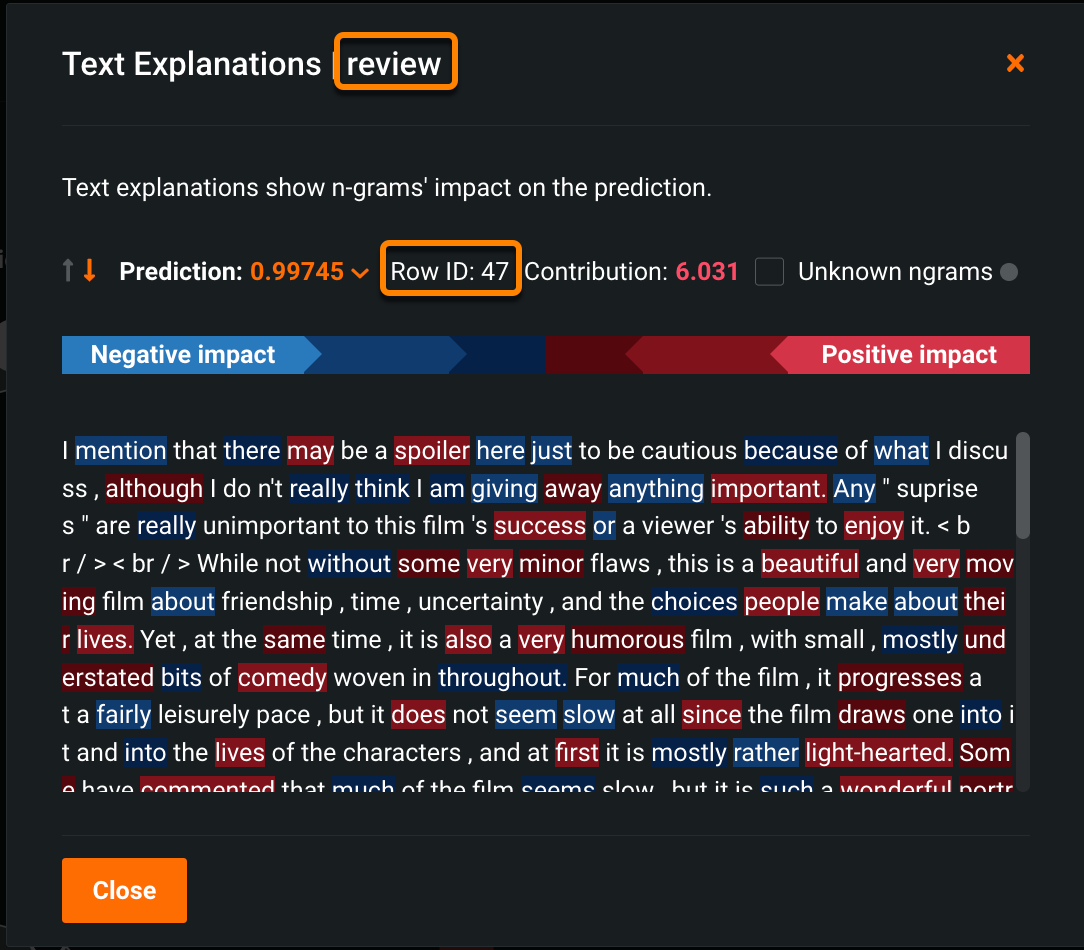Click the highlighted word "light-hearted."
Screen dimensions: 1084x950
click(879, 753)
